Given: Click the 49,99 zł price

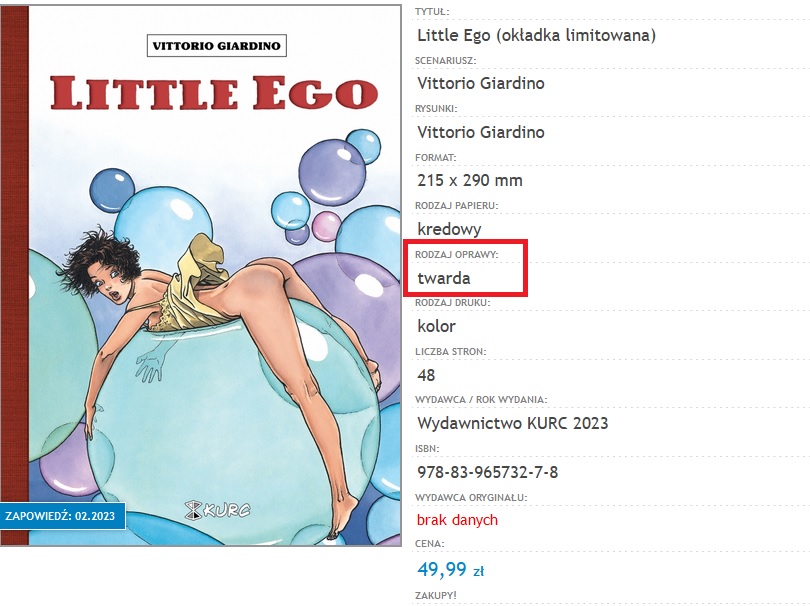Looking at the screenshot, I should pos(450,570).
